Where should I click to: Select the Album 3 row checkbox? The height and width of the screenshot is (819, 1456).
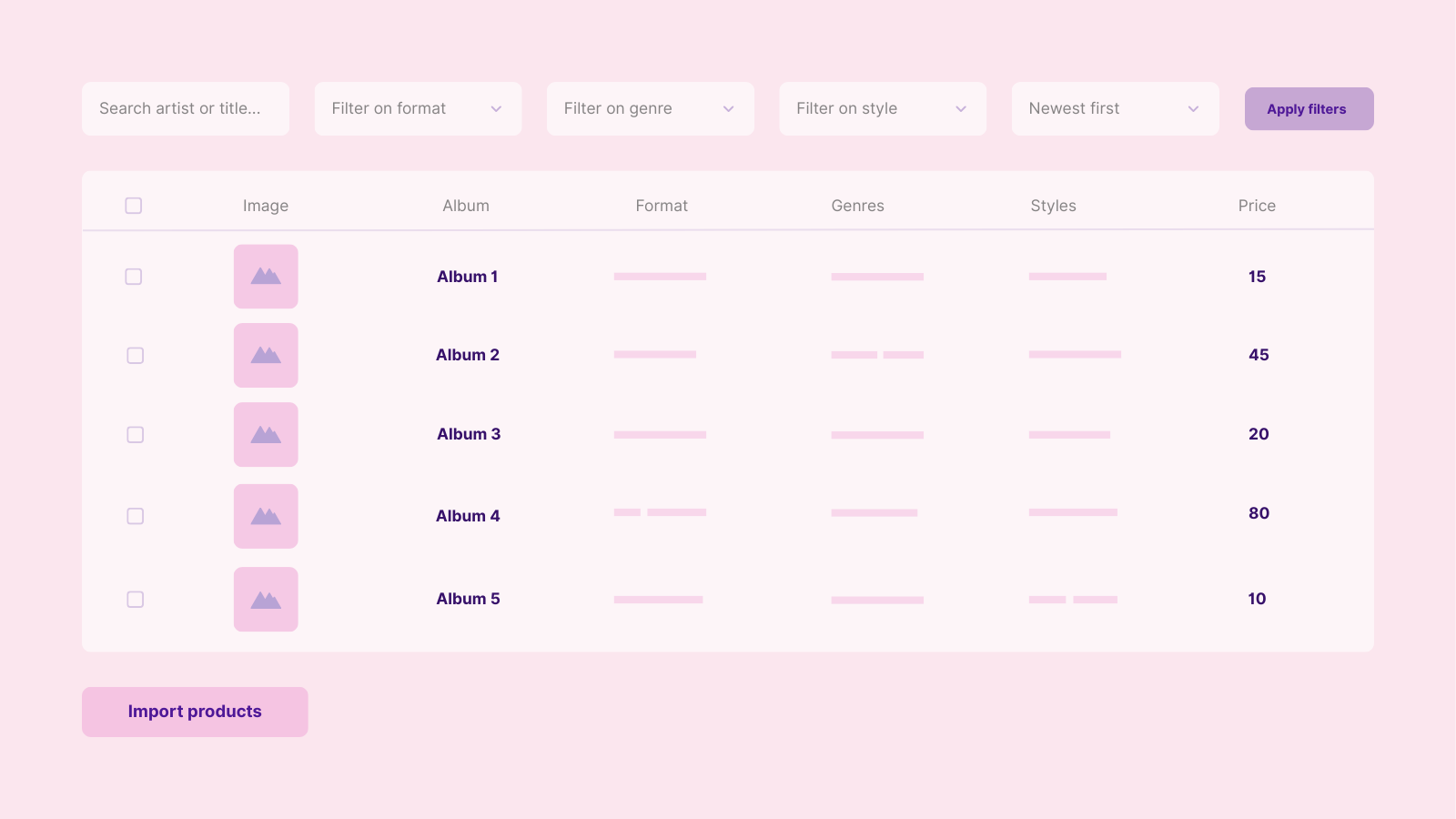[x=135, y=435]
